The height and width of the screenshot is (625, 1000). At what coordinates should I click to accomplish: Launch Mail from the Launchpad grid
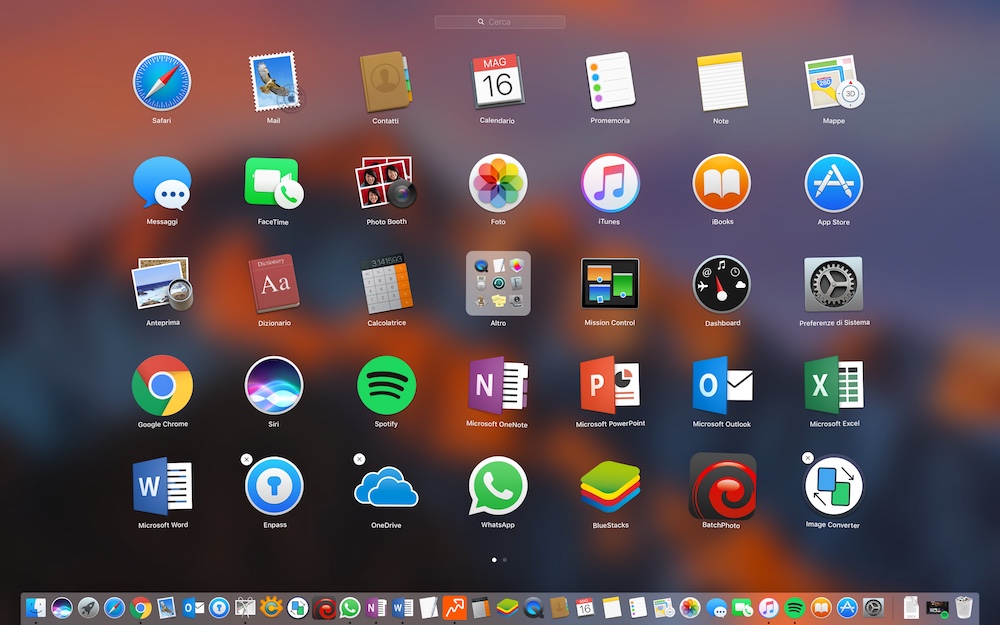[275, 82]
